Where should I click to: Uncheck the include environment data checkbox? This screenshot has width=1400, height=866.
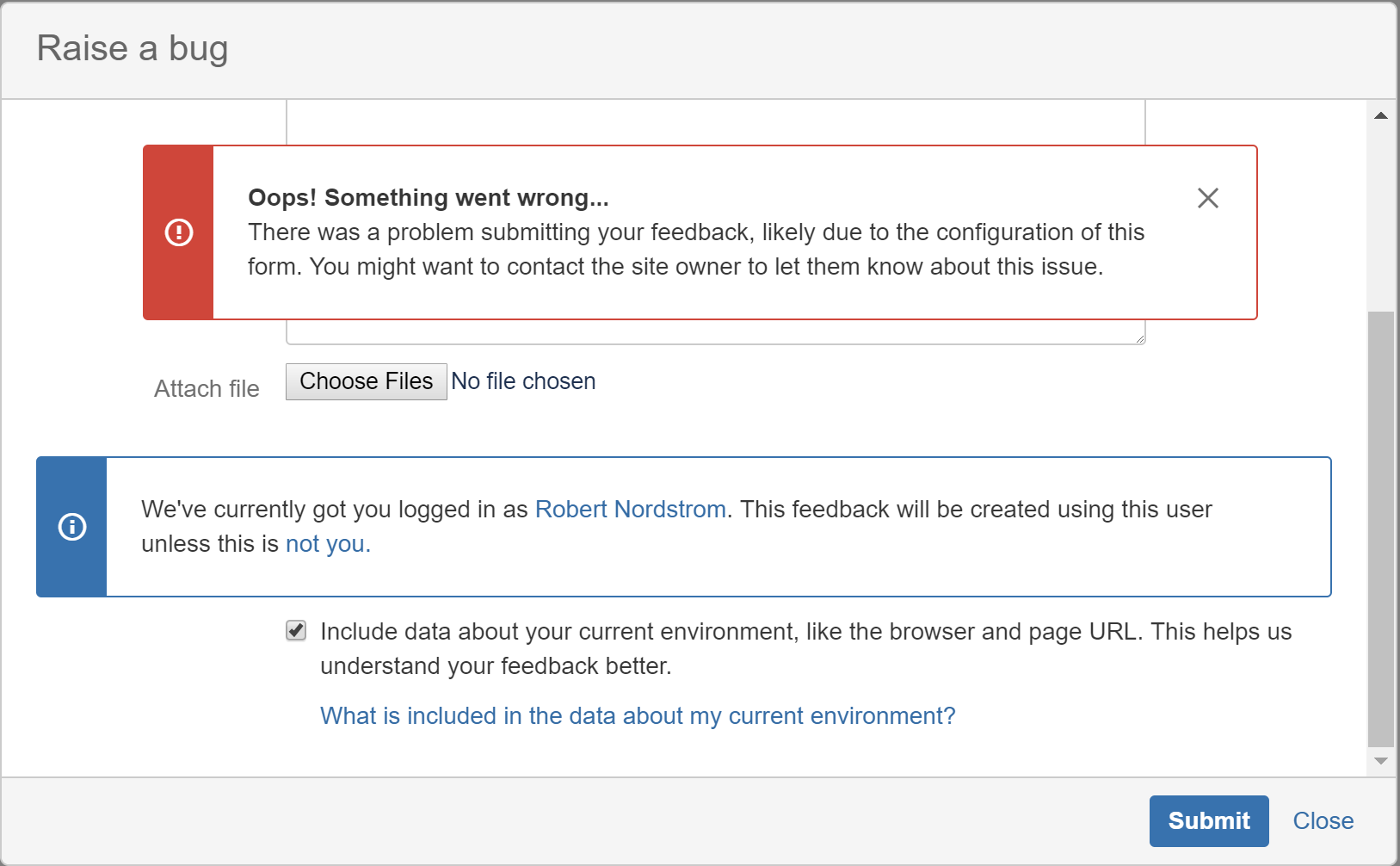pos(296,630)
